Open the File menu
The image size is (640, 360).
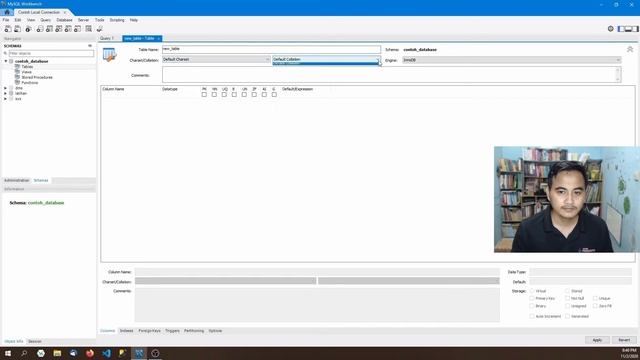point(6,20)
